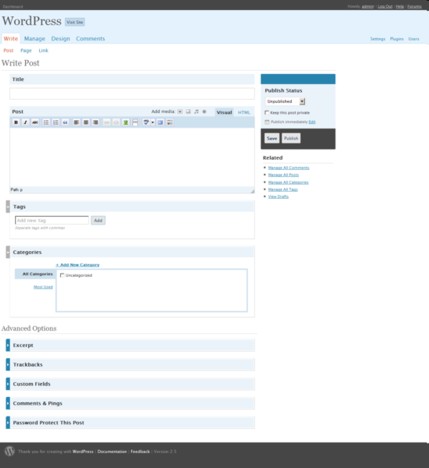The width and height of the screenshot is (429, 468).
Task: Switch to the Page sub-menu
Action: tap(26, 51)
